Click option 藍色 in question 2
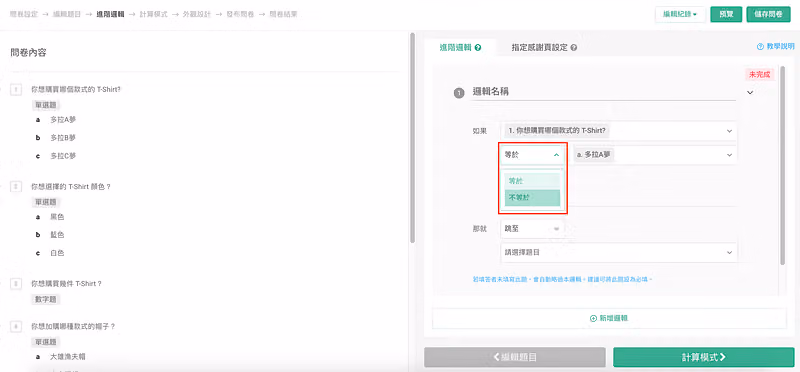 (x=57, y=235)
